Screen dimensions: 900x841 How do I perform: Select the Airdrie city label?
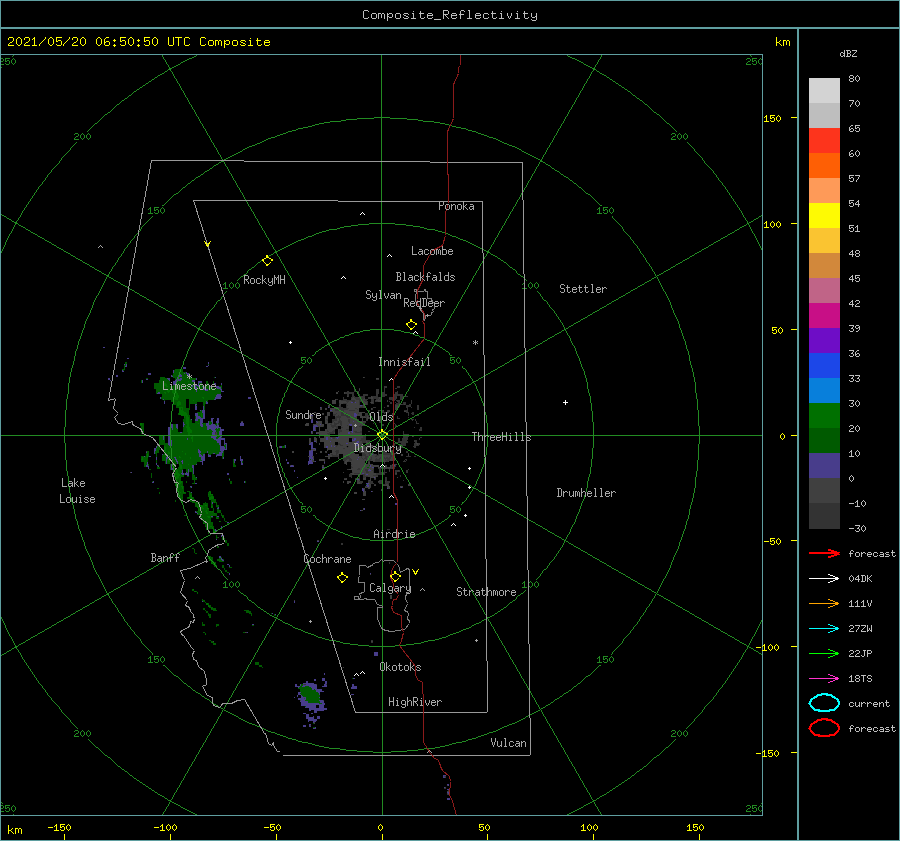pos(394,534)
